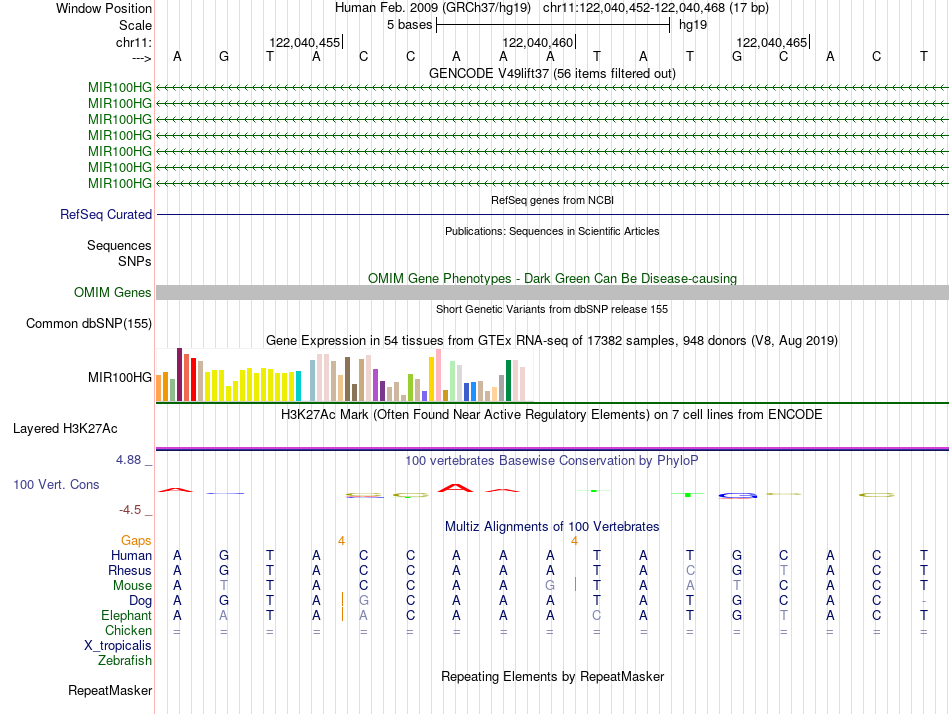Open the H3K27Ac Mark track title
Image resolution: width=950 pixels, height=714 pixels.
coord(552,415)
